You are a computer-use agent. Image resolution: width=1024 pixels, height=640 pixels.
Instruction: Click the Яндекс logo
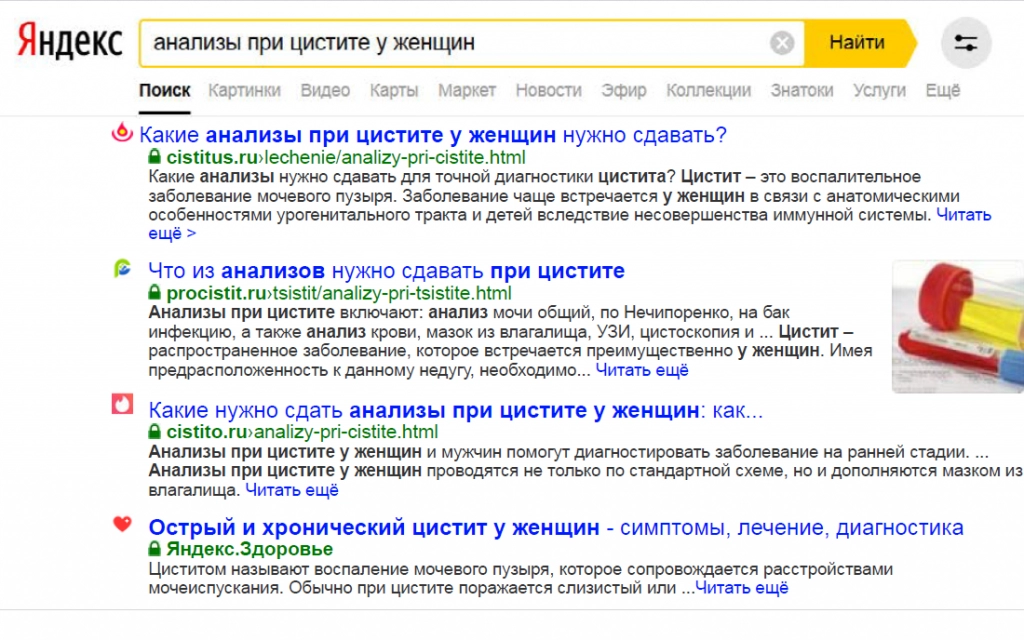pyautogui.click(x=69, y=41)
